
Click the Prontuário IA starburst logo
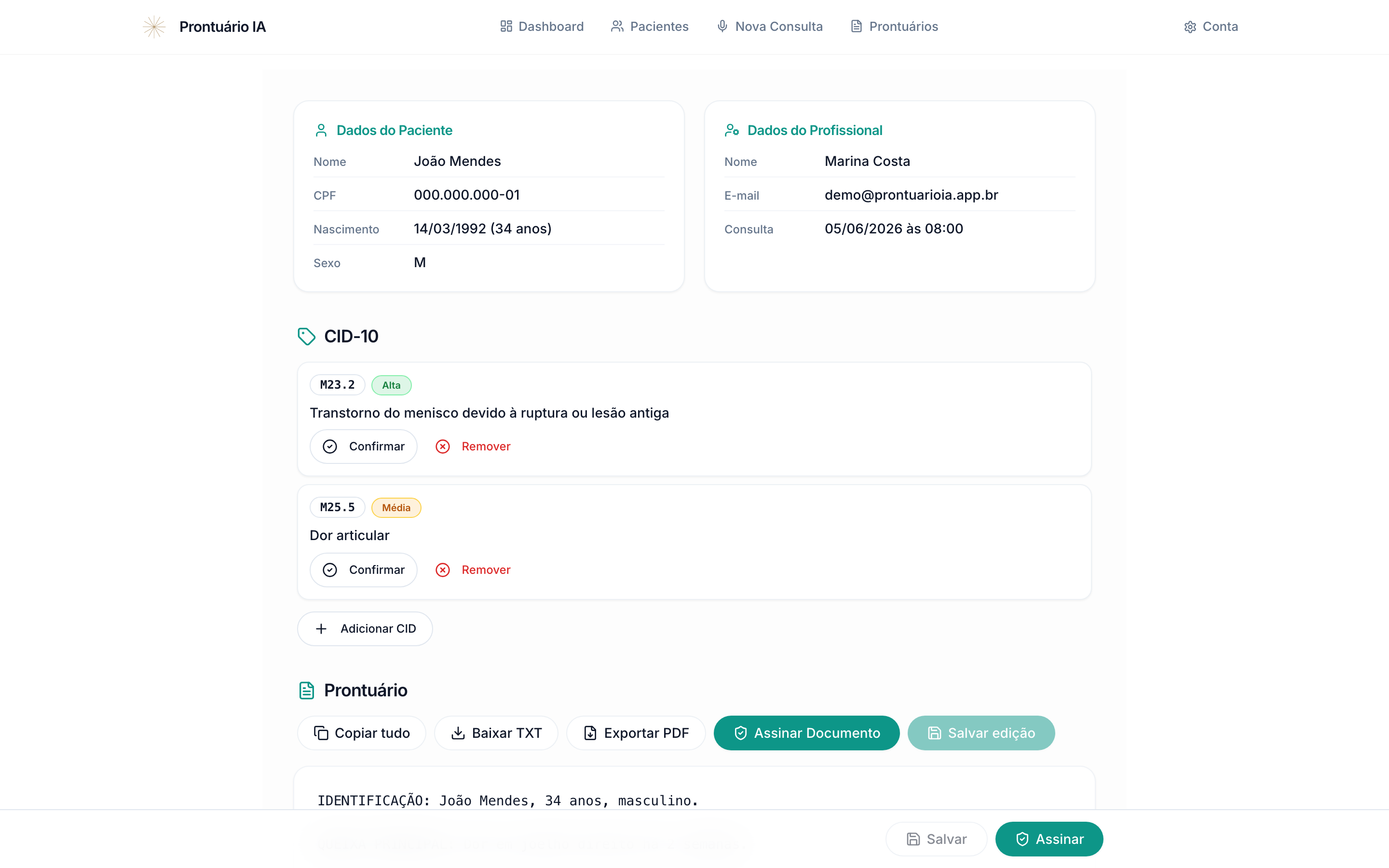pos(154,27)
